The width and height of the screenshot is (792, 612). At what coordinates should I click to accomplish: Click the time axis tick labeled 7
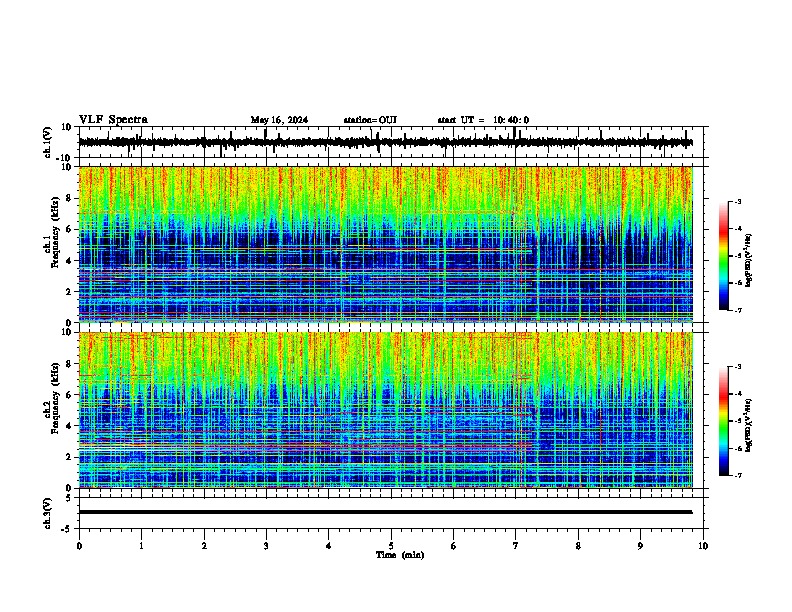click(x=516, y=546)
